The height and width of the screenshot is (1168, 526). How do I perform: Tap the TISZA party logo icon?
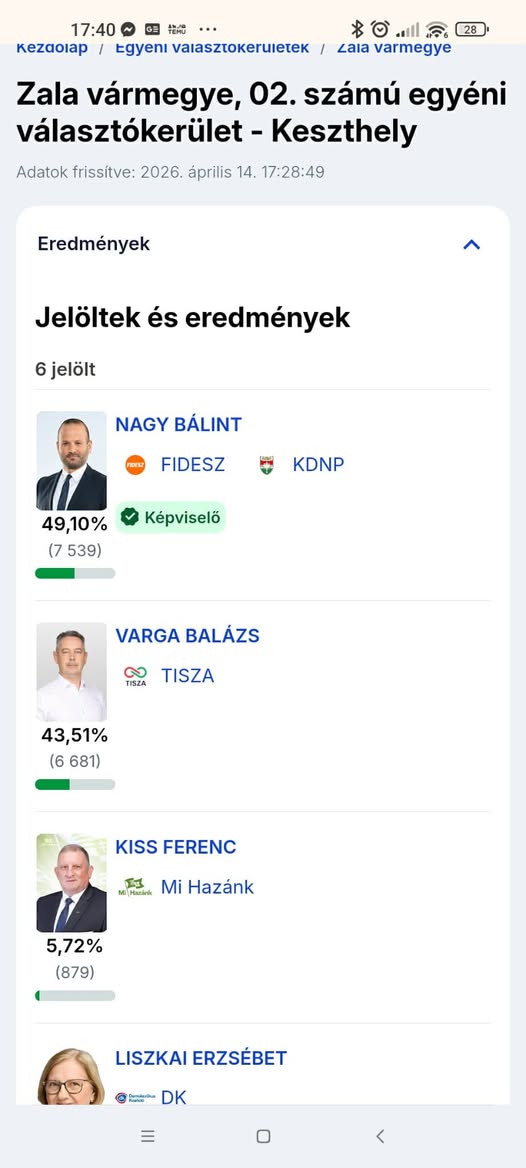coord(136,676)
